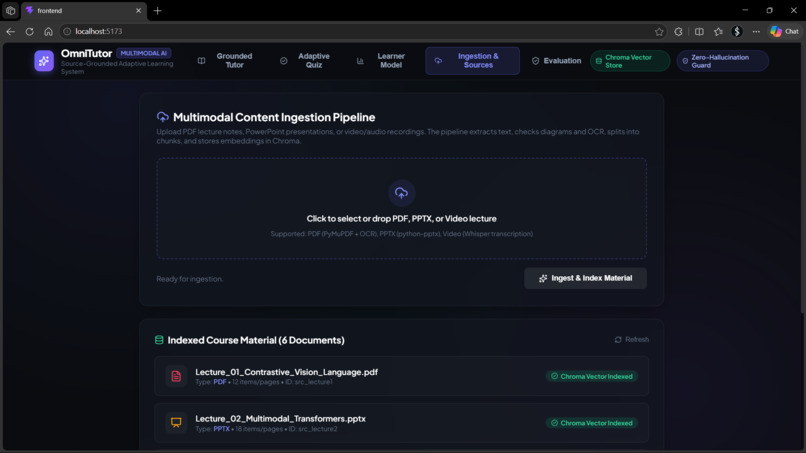Viewport: 806px width, 453px height.
Task: Open a new browser tab
Action: 158,10
